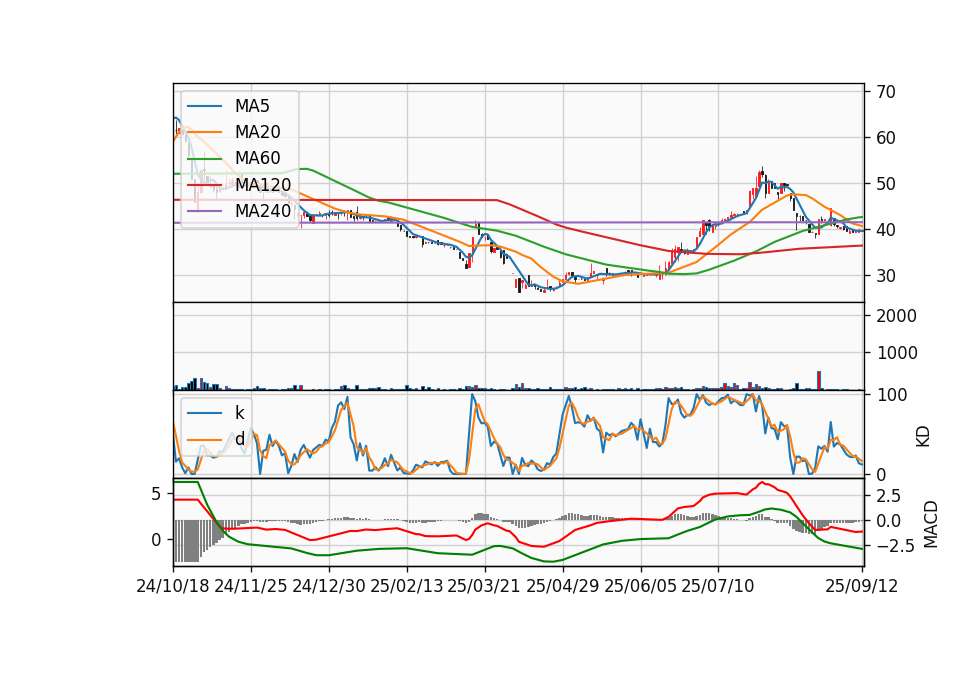Click the 25/06/05 date axis label

point(640,586)
